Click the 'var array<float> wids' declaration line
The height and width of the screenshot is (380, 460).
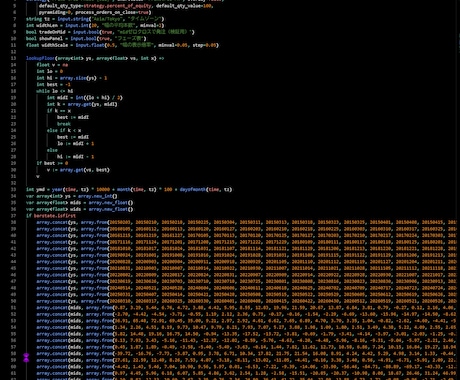pyautogui.click(x=80, y=209)
